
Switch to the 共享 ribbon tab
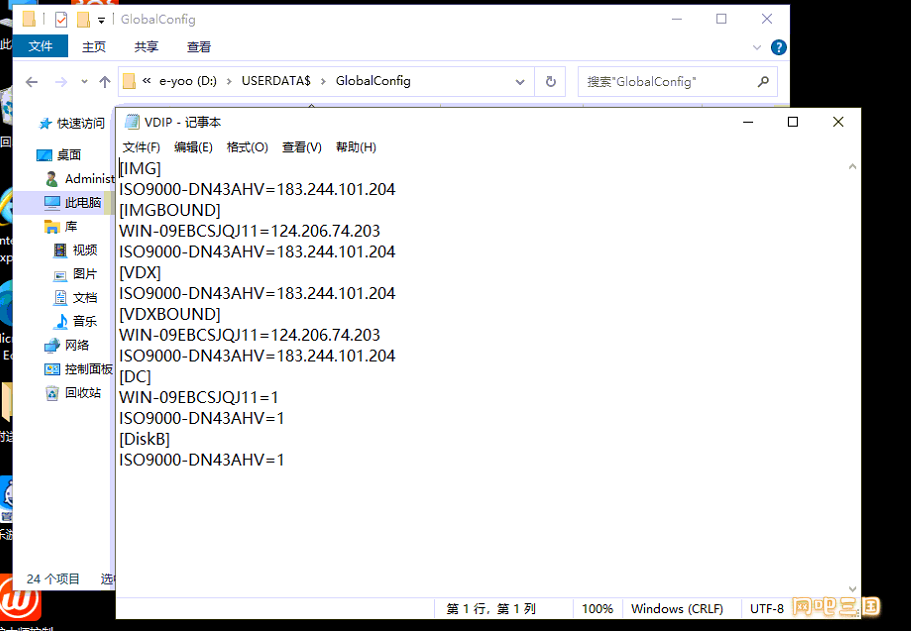click(x=146, y=46)
